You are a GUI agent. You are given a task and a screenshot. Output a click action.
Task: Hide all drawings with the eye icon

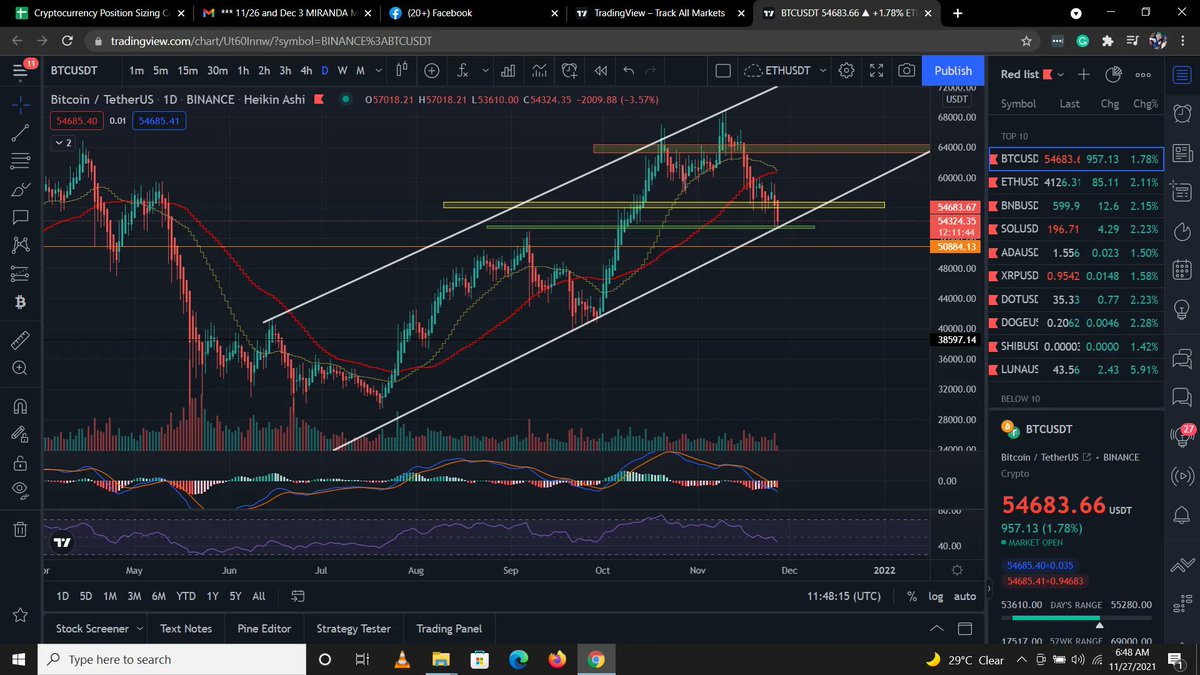point(20,490)
